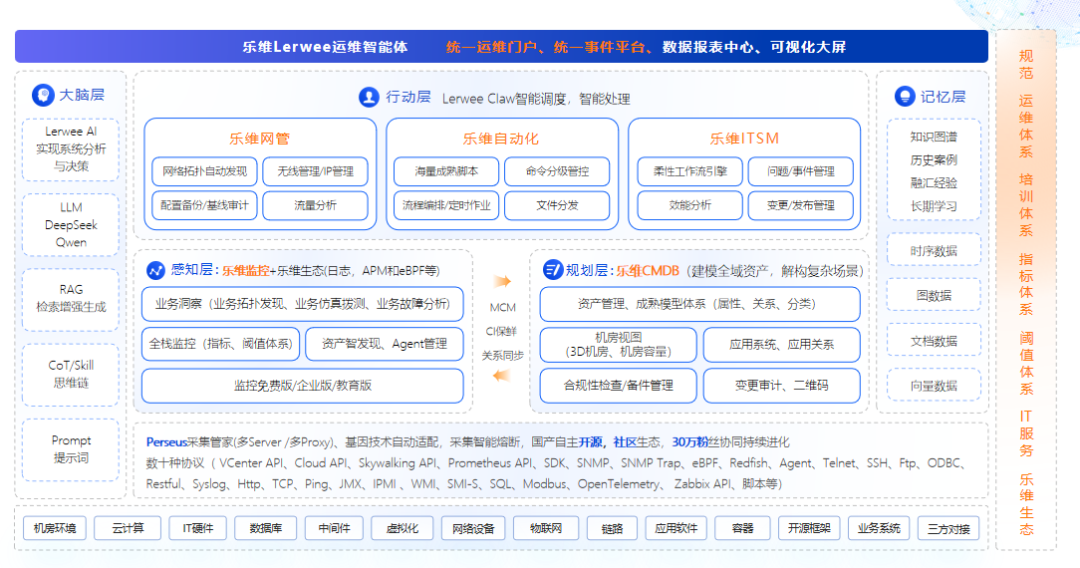Select 海量成熟脚本 under 乐维自动化
This screenshot has height=568, width=1080.
tap(446, 171)
